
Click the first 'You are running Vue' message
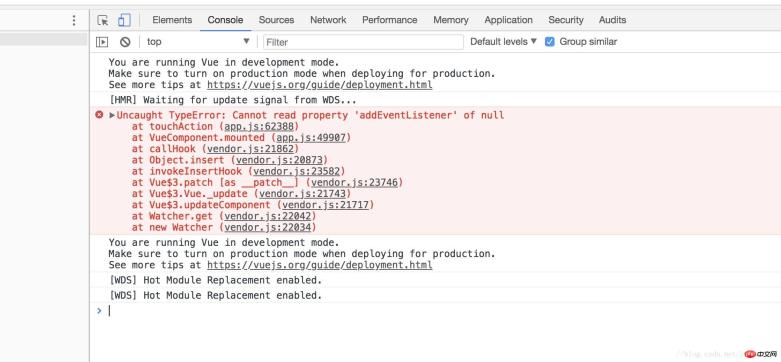click(x=224, y=63)
